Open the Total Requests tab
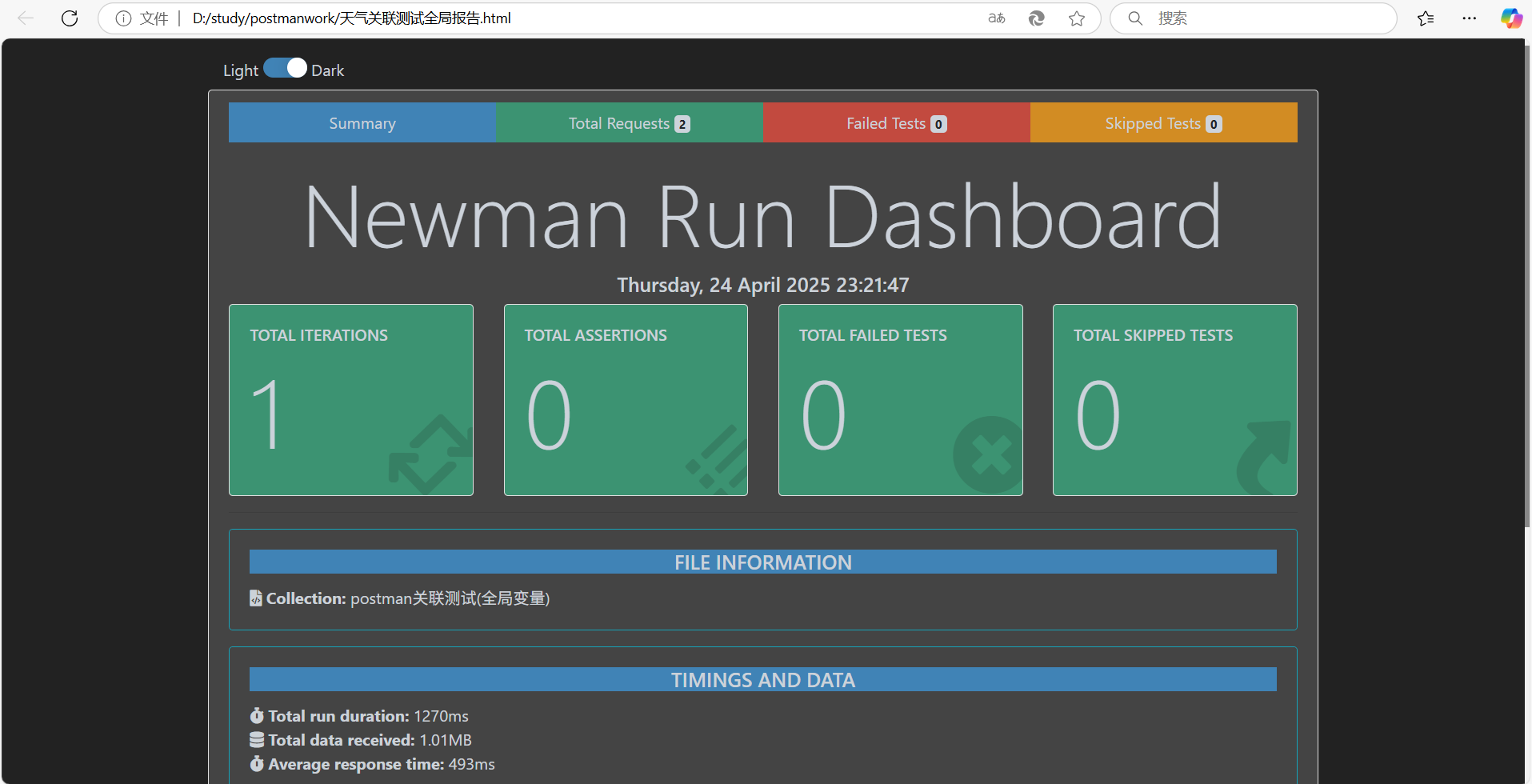1532x784 pixels. tap(630, 122)
